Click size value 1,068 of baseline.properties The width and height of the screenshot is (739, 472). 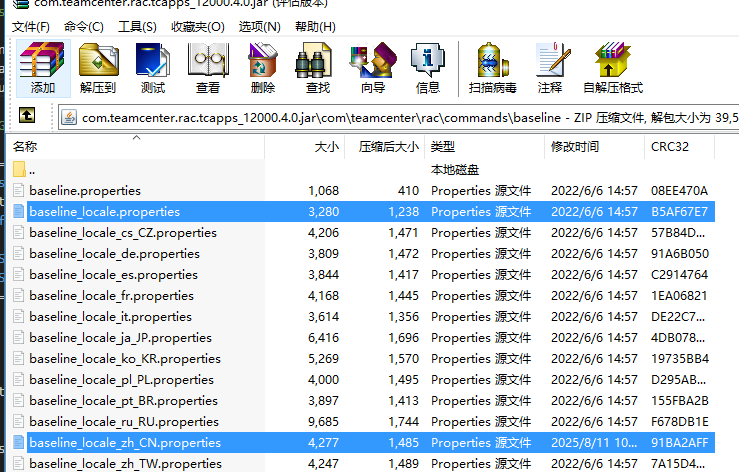point(323,190)
